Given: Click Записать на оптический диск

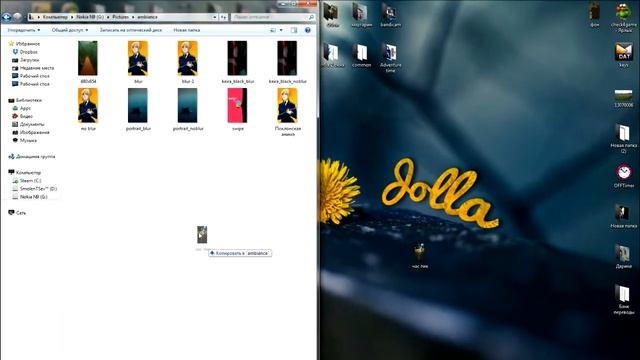Looking at the screenshot, I should tap(131, 30).
